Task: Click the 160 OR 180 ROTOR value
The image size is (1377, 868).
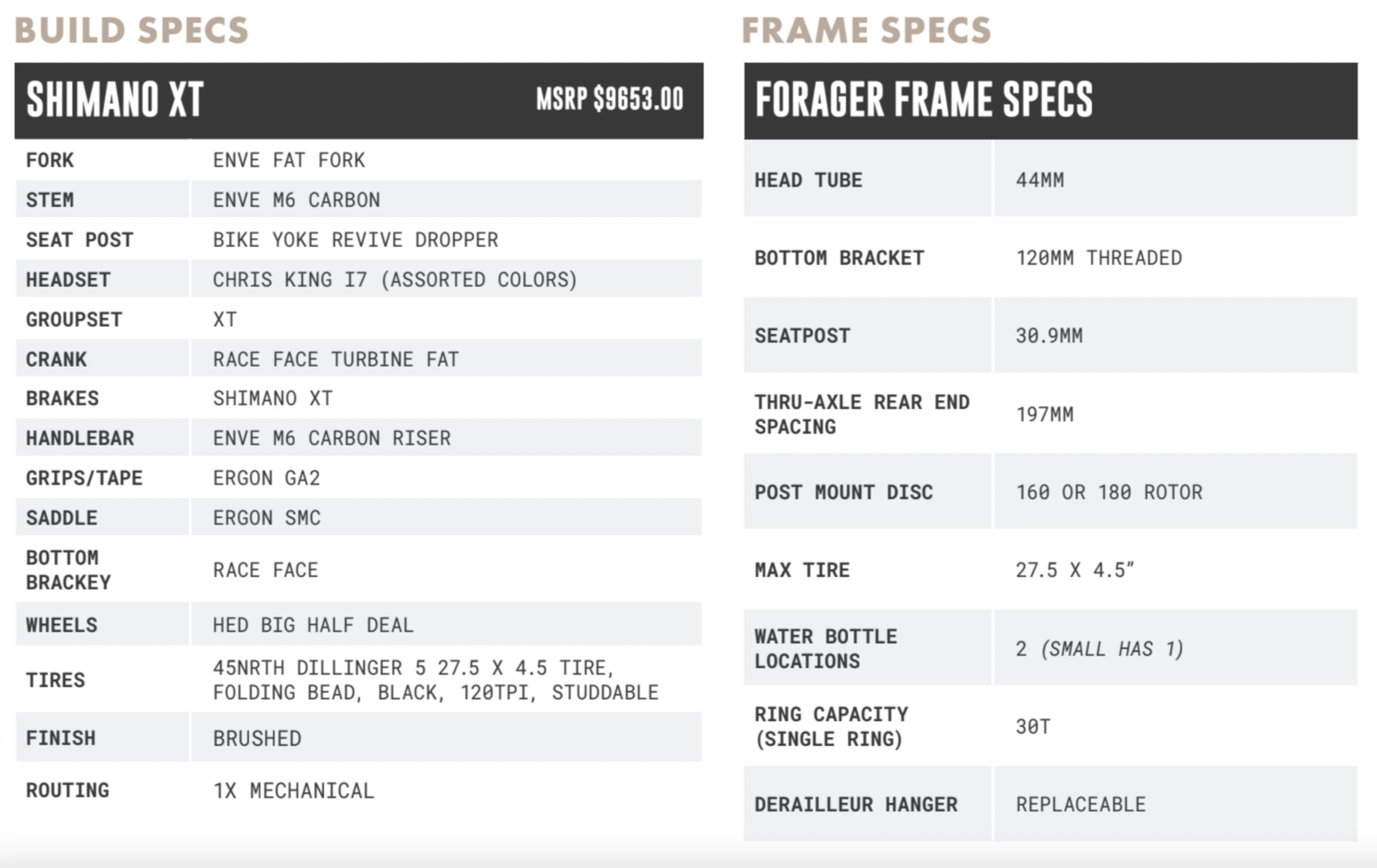Action: [1109, 492]
